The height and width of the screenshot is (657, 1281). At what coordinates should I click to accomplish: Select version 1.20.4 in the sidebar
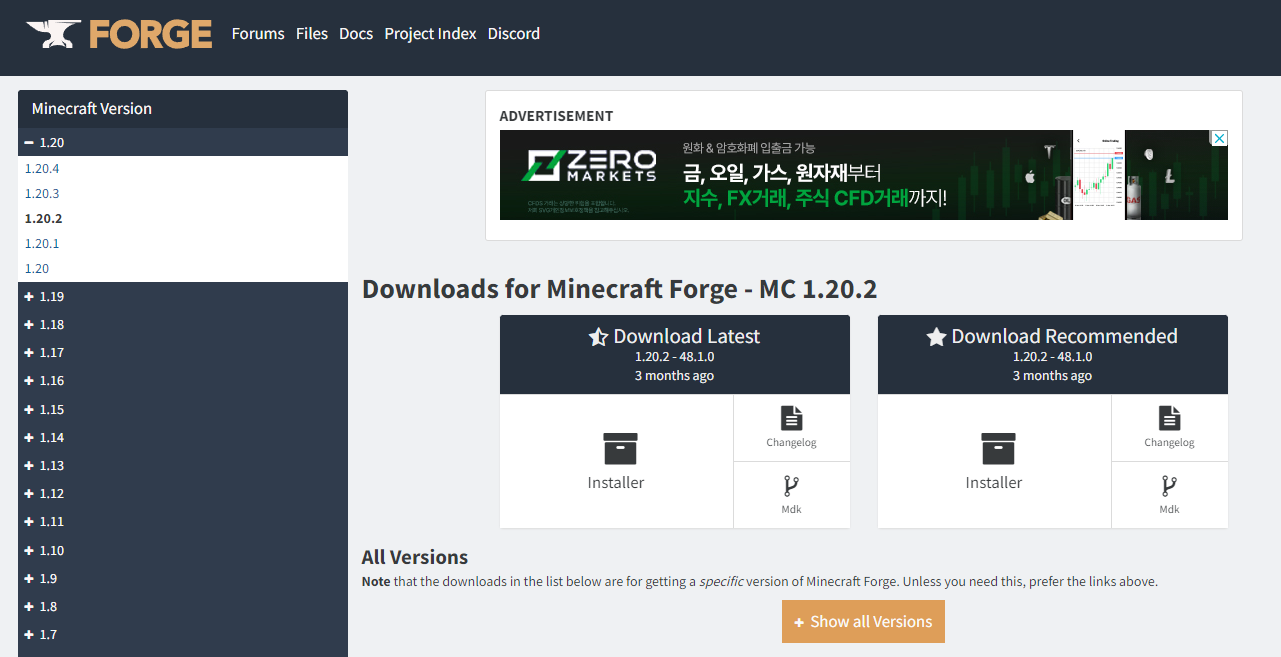[42, 169]
